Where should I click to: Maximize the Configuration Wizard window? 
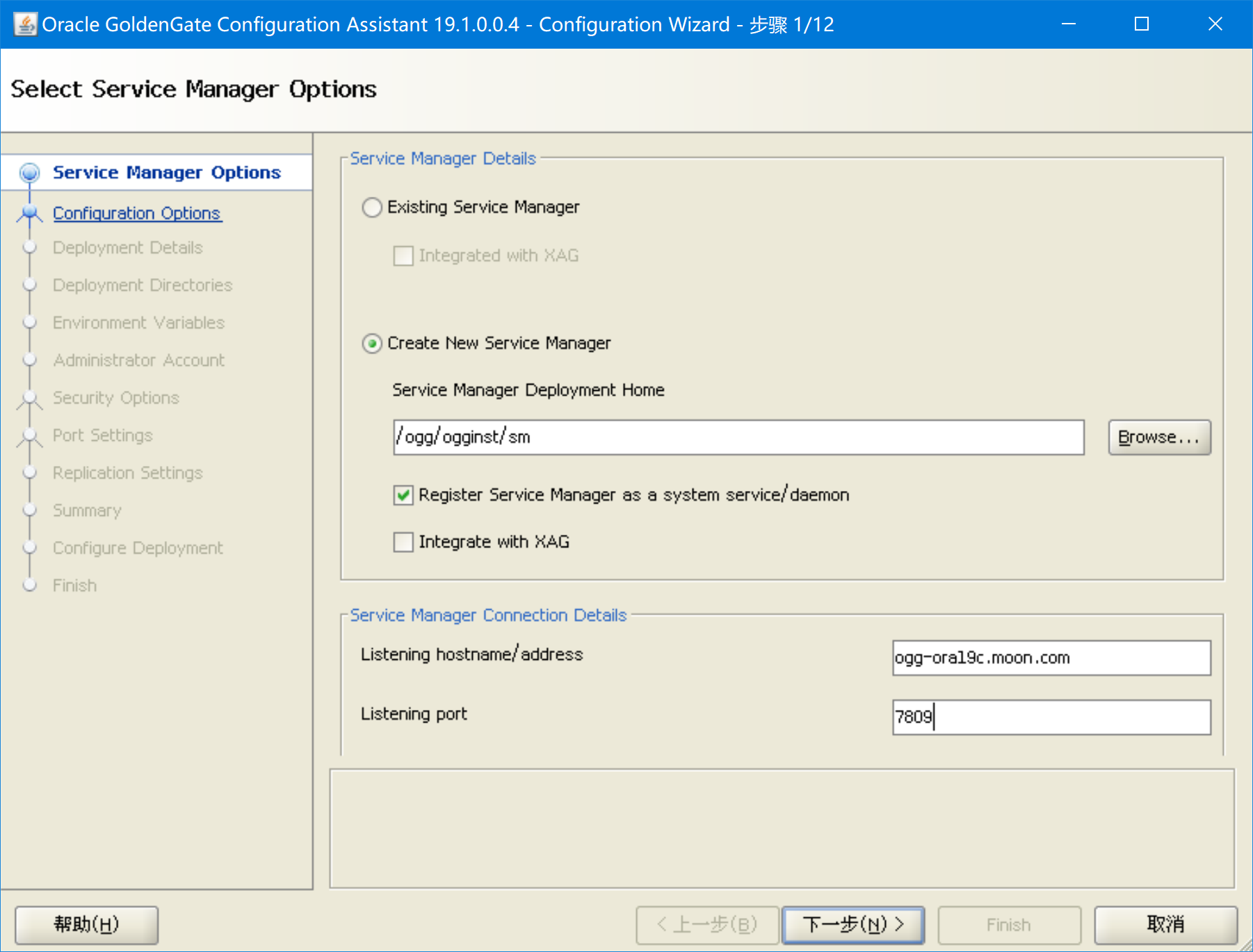coord(1142,24)
